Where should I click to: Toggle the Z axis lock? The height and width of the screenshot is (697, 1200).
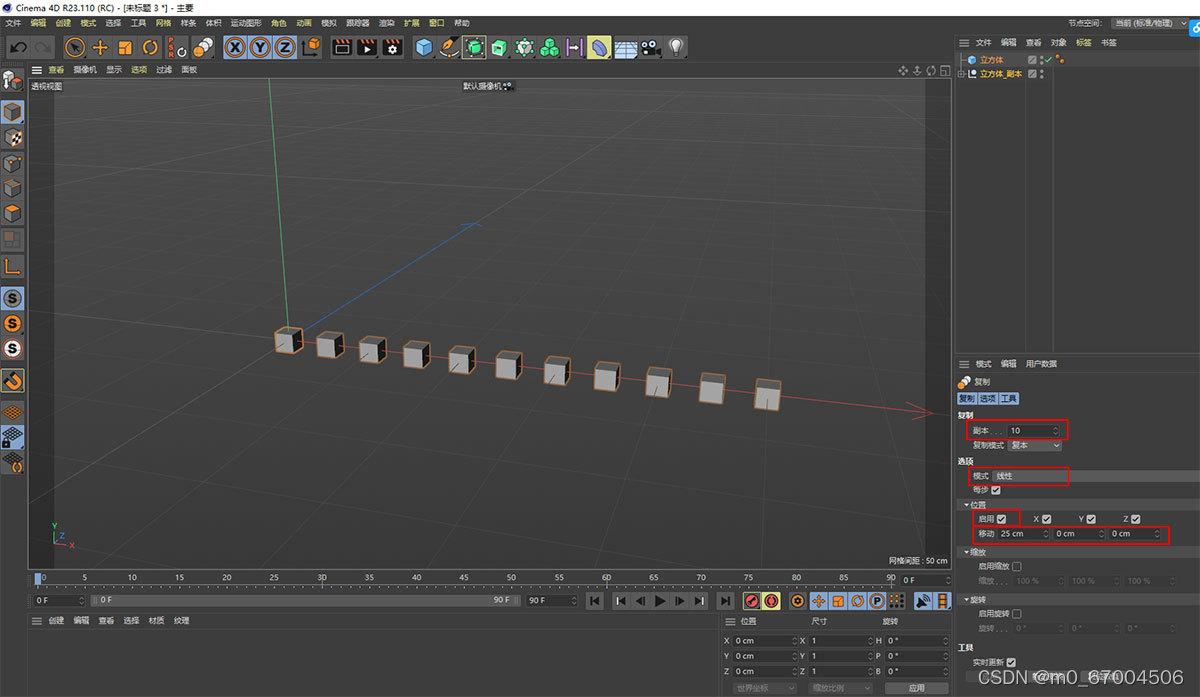click(285, 47)
